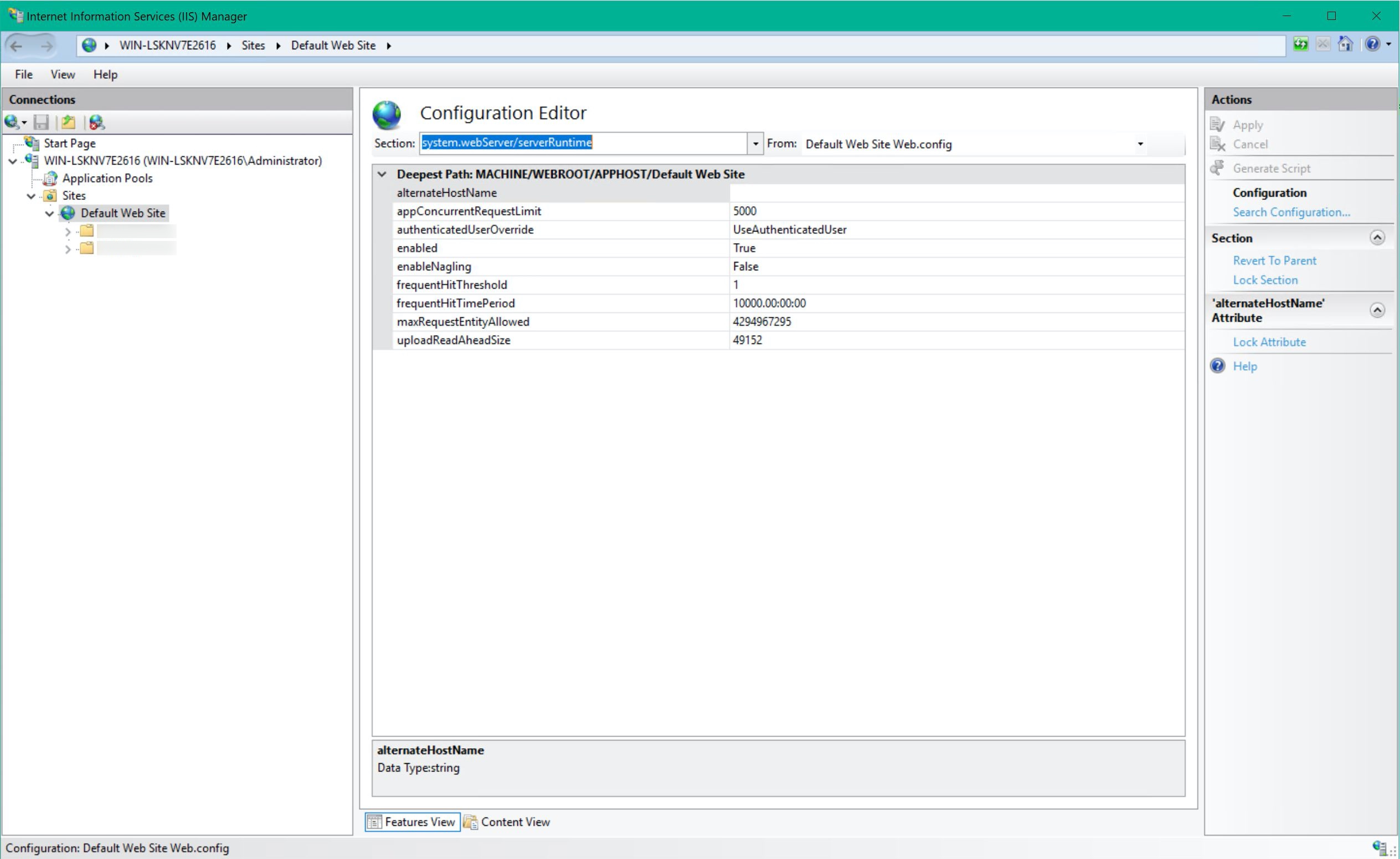Click the Help question mark icon in top toolbar

click(1372, 44)
